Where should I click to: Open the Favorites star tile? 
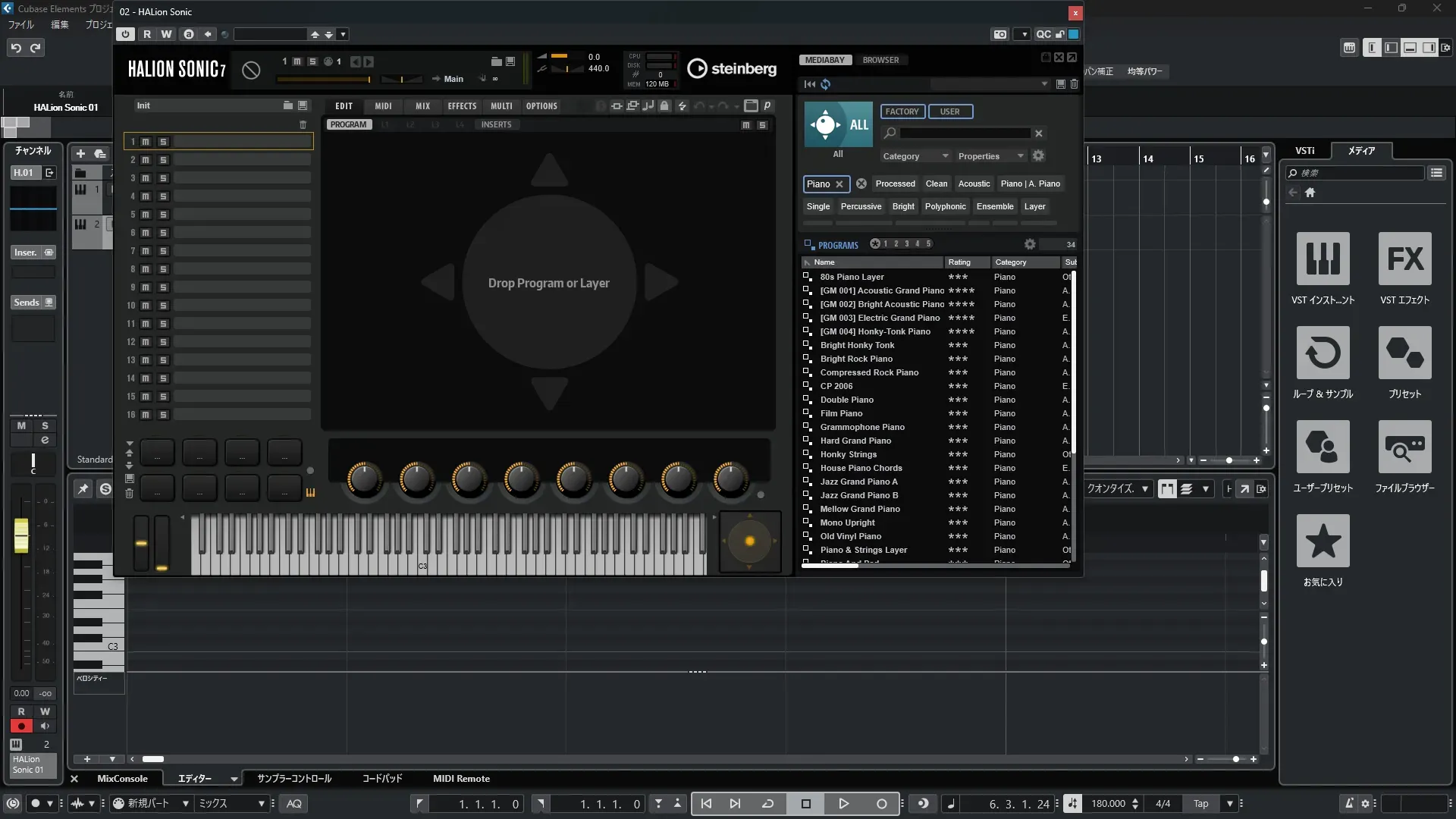click(1323, 541)
